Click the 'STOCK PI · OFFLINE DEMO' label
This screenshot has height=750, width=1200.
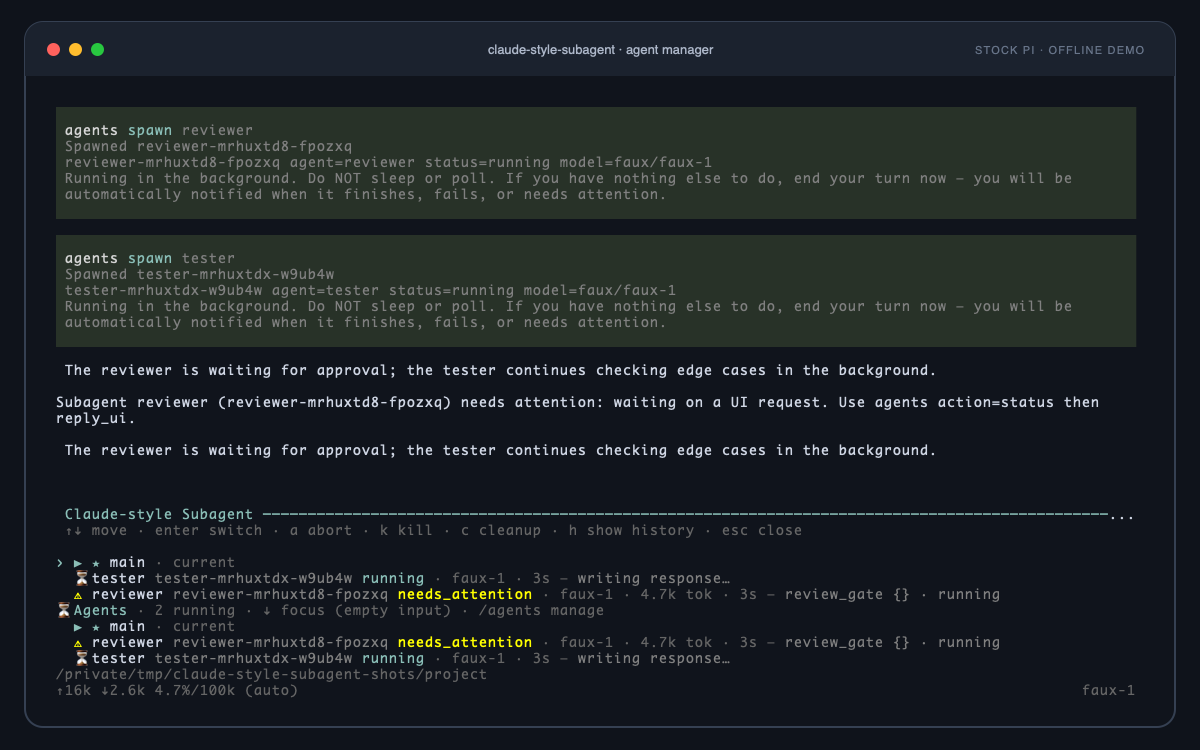click(1060, 50)
